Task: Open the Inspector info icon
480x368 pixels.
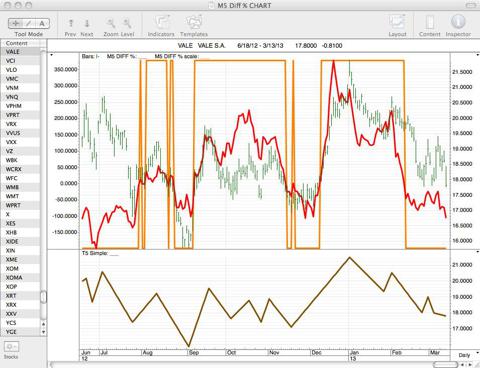Action: (458, 22)
